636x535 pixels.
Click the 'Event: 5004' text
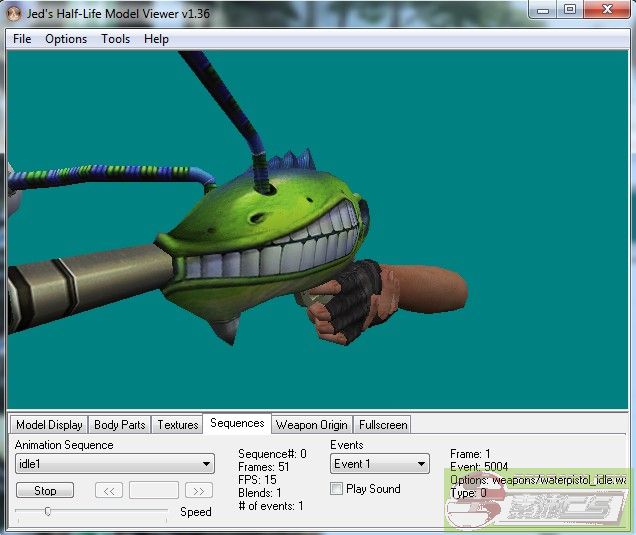tap(479, 466)
